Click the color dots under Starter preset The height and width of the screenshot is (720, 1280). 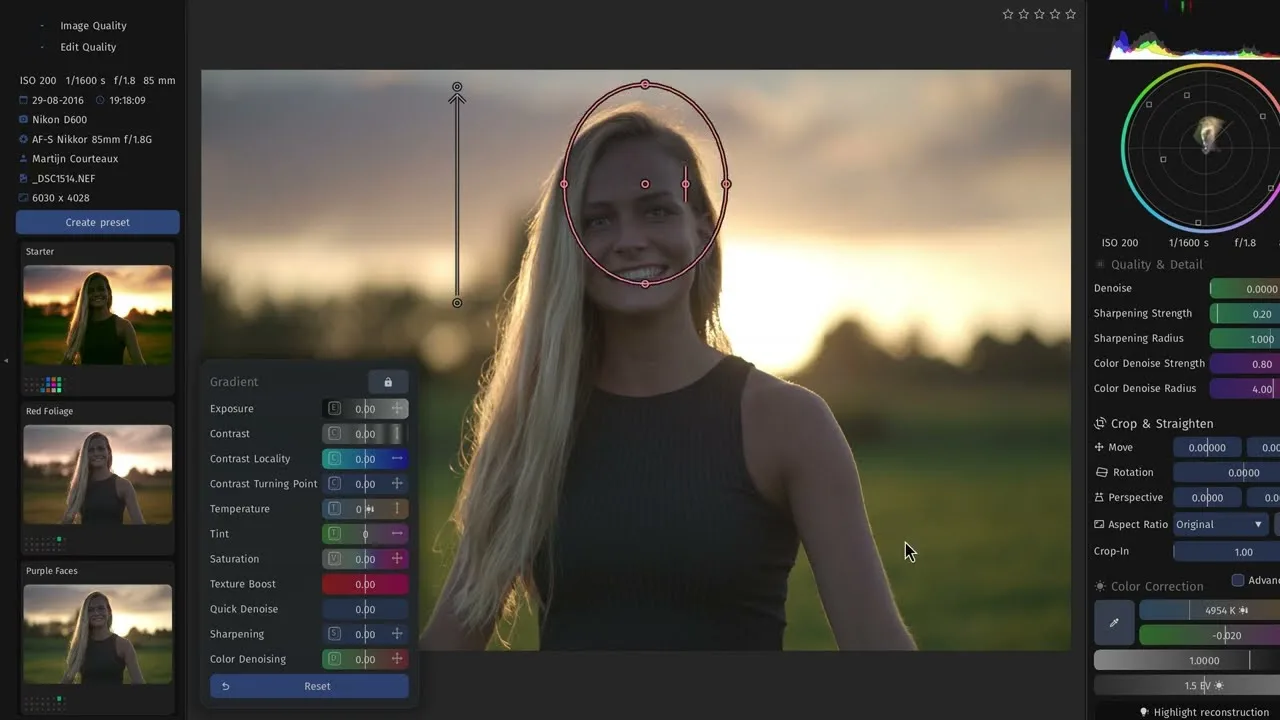point(43,385)
